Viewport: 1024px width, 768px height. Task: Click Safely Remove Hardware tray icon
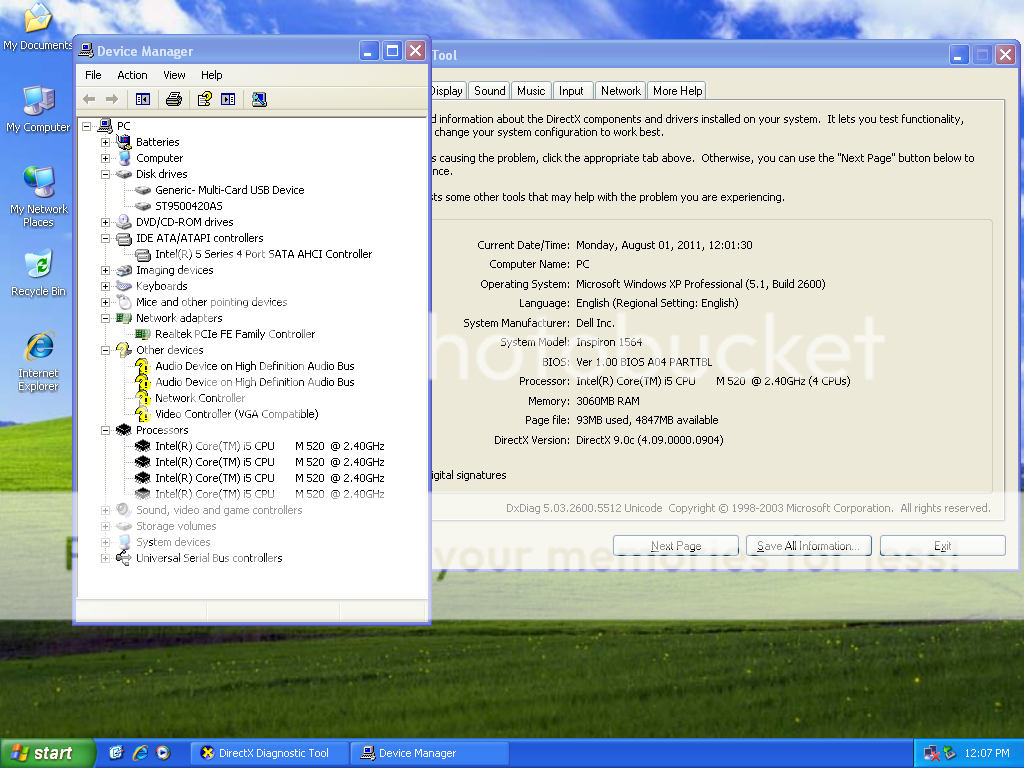pyautogui.click(x=949, y=753)
